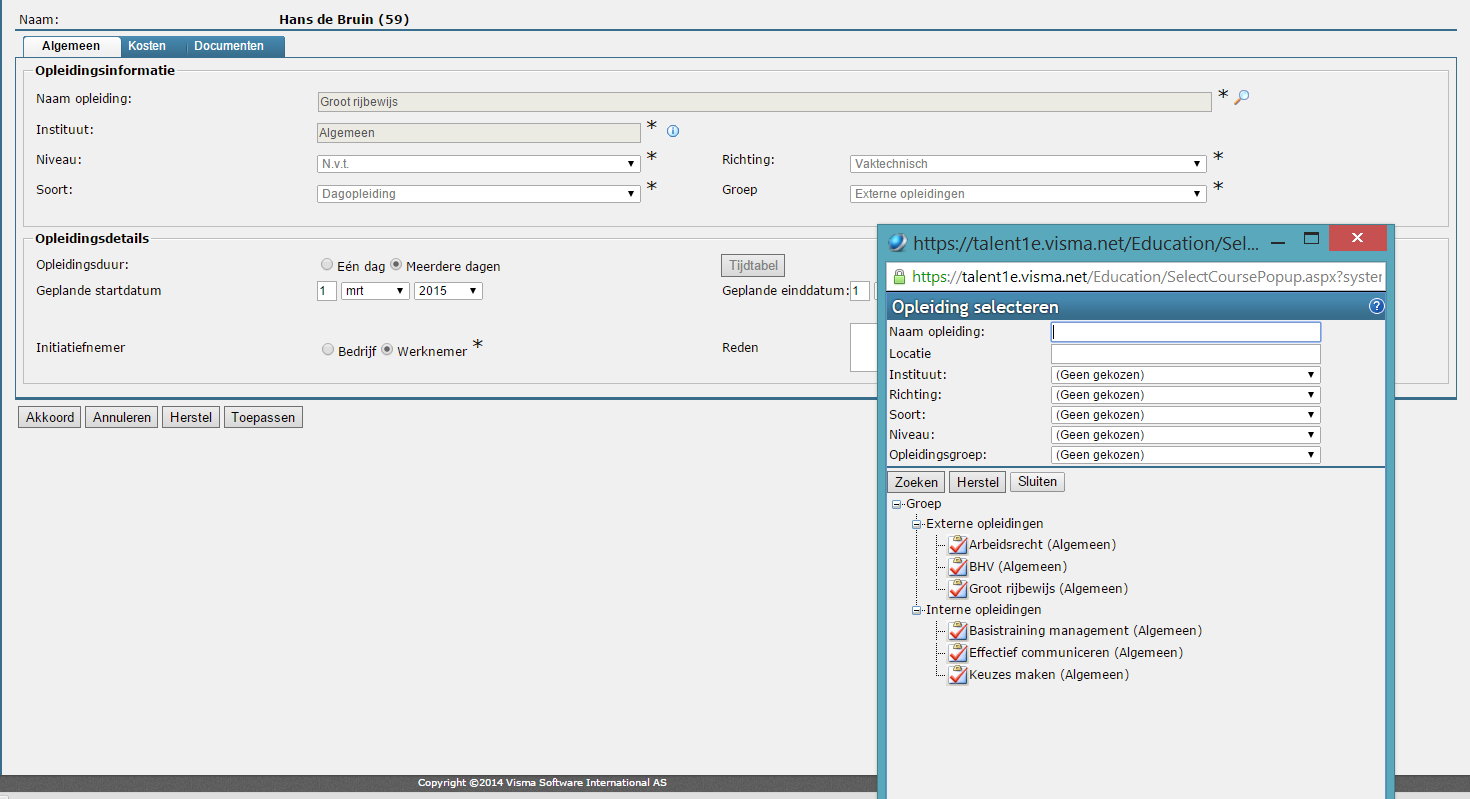1470x799 pixels.
Task: Click the popup Herstel button
Action: (978, 482)
